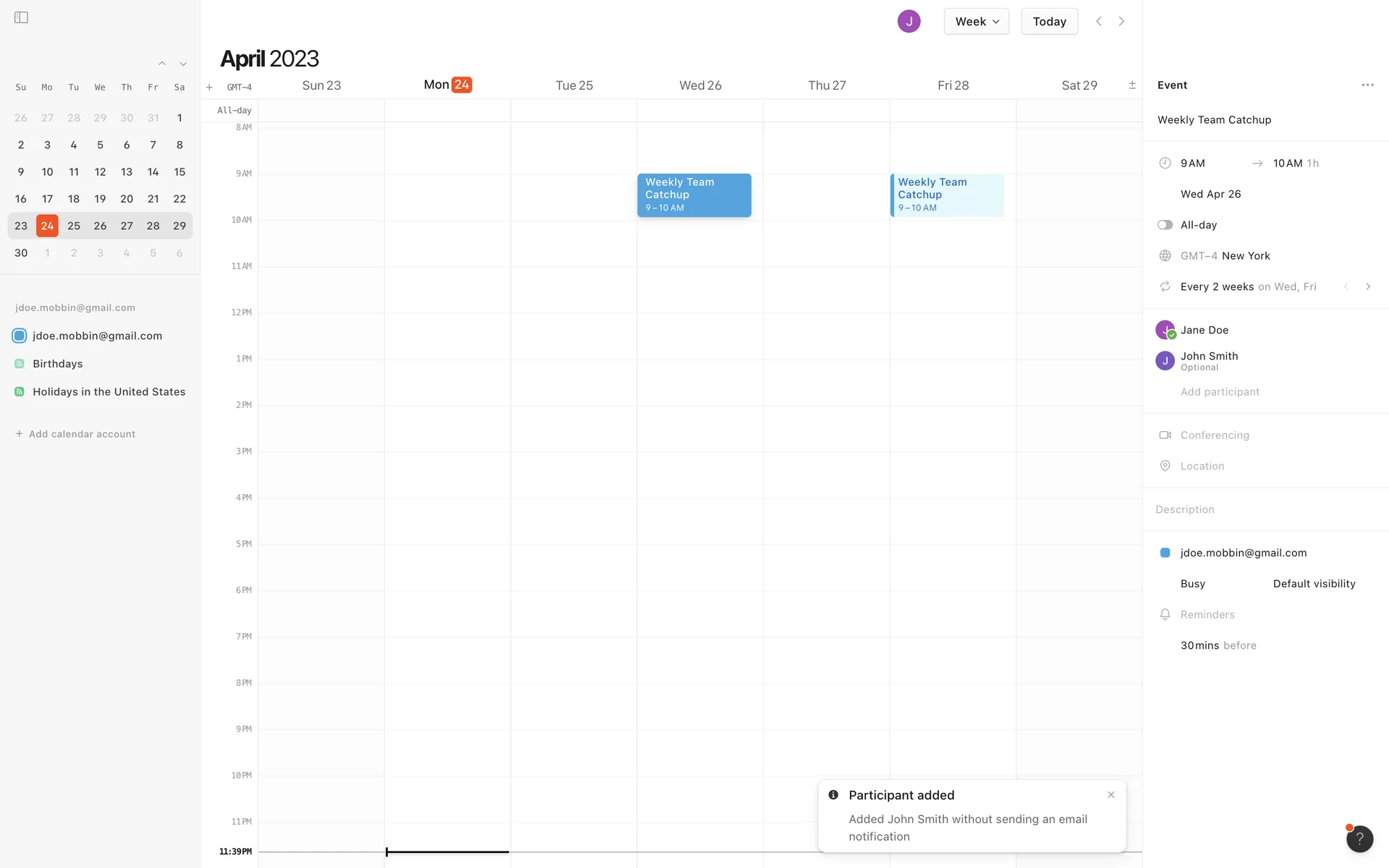The height and width of the screenshot is (868, 1389).
Task: Click the Conferencing video camera icon
Action: pyautogui.click(x=1165, y=435)
